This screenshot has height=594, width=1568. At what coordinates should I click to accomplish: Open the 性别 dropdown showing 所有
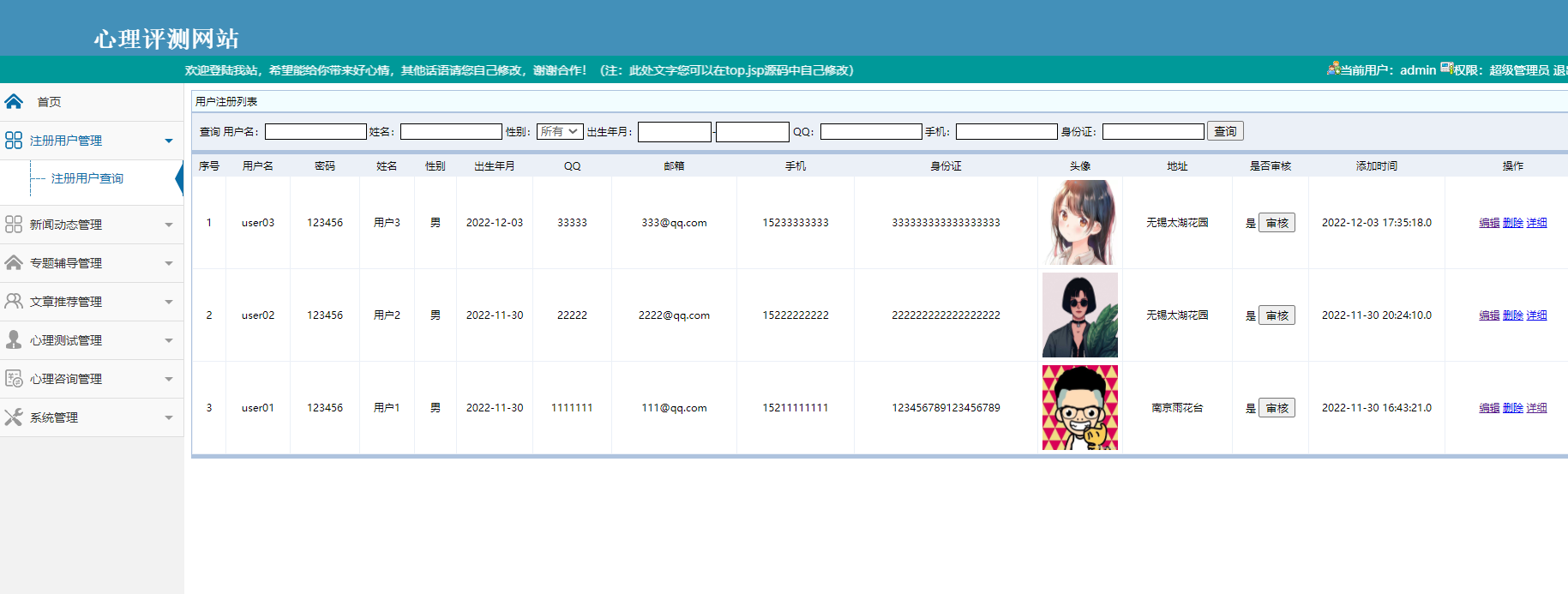(x=560, y=131)
